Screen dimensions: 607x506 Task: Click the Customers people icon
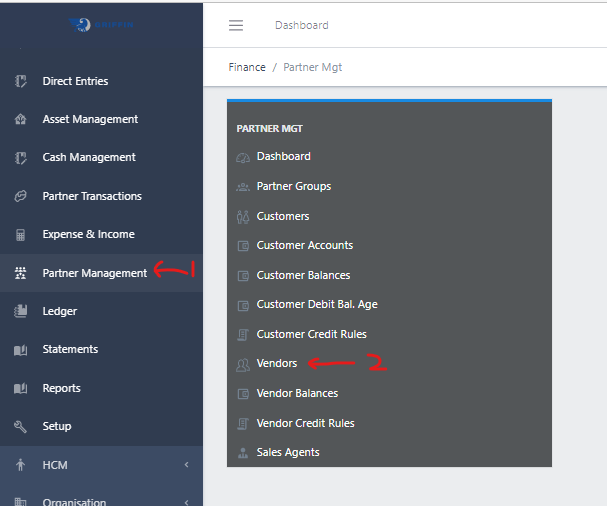243,217
